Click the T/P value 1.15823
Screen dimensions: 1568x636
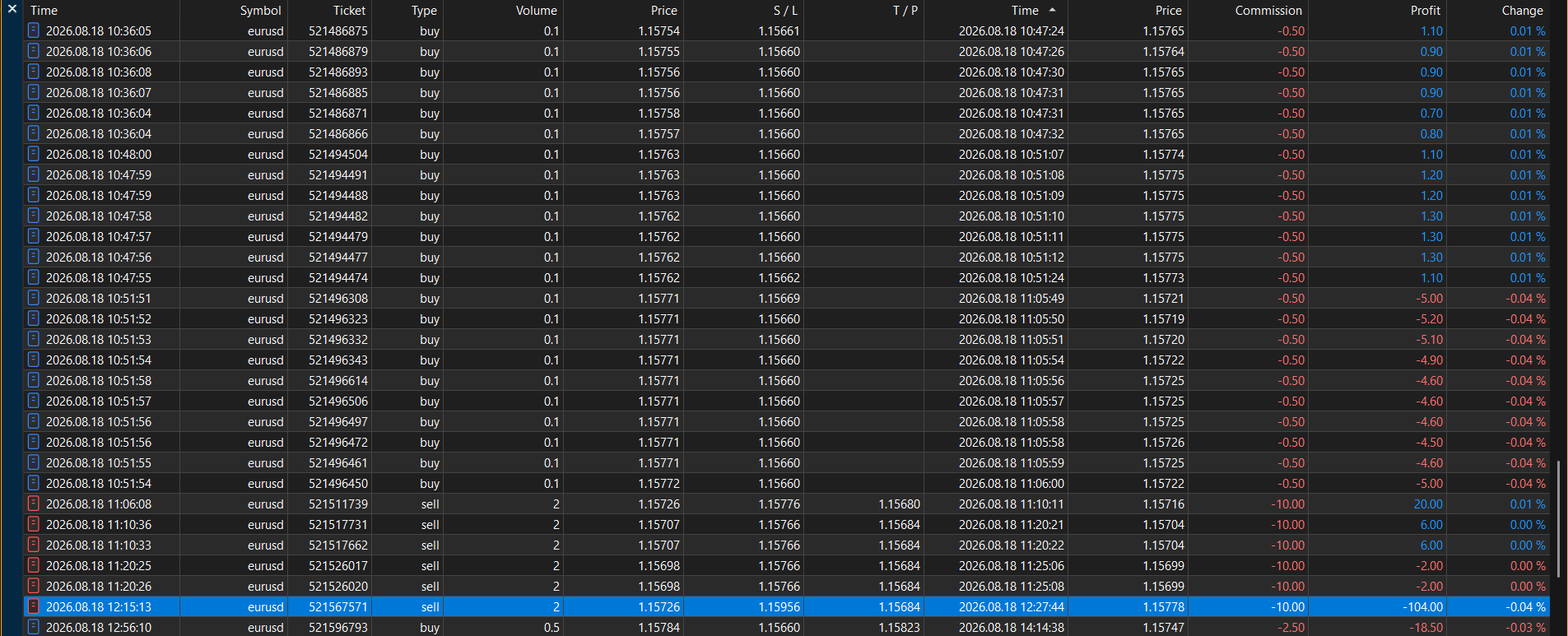pos(899,628)
